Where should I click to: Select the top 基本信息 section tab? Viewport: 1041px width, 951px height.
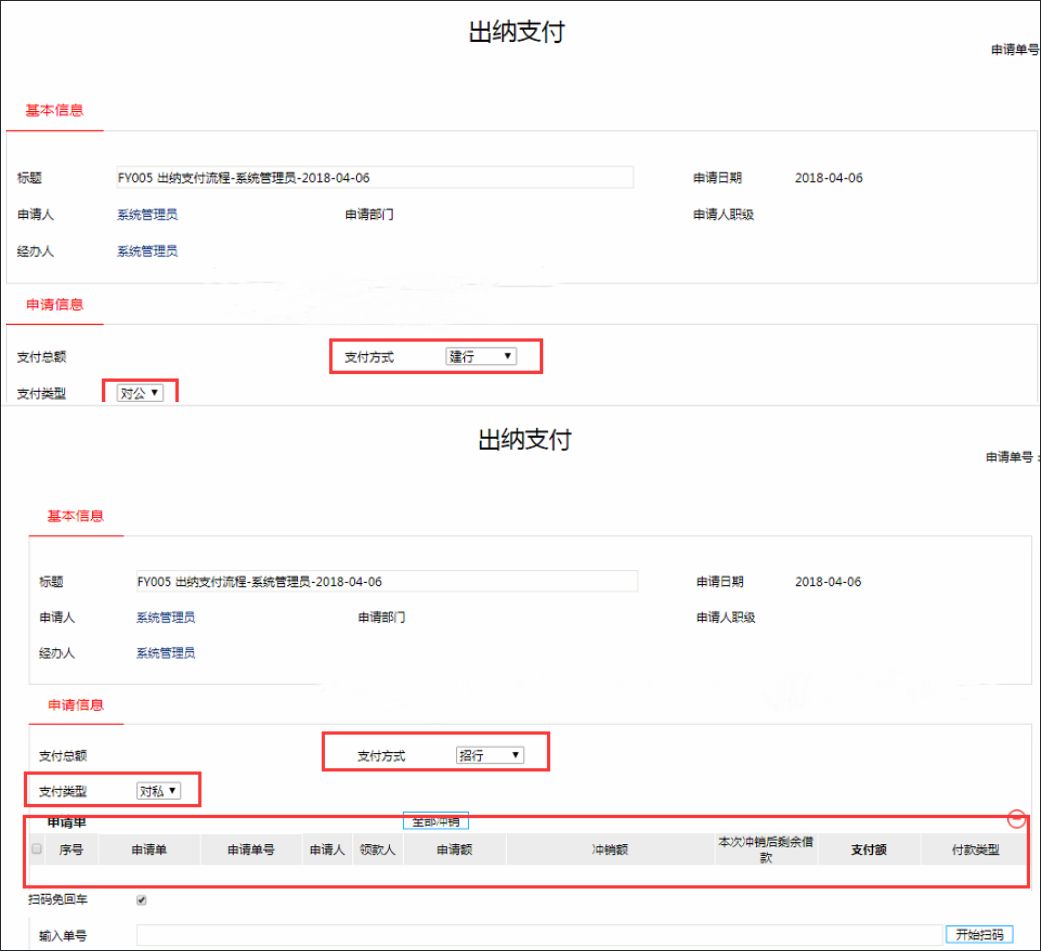(54, 110)
